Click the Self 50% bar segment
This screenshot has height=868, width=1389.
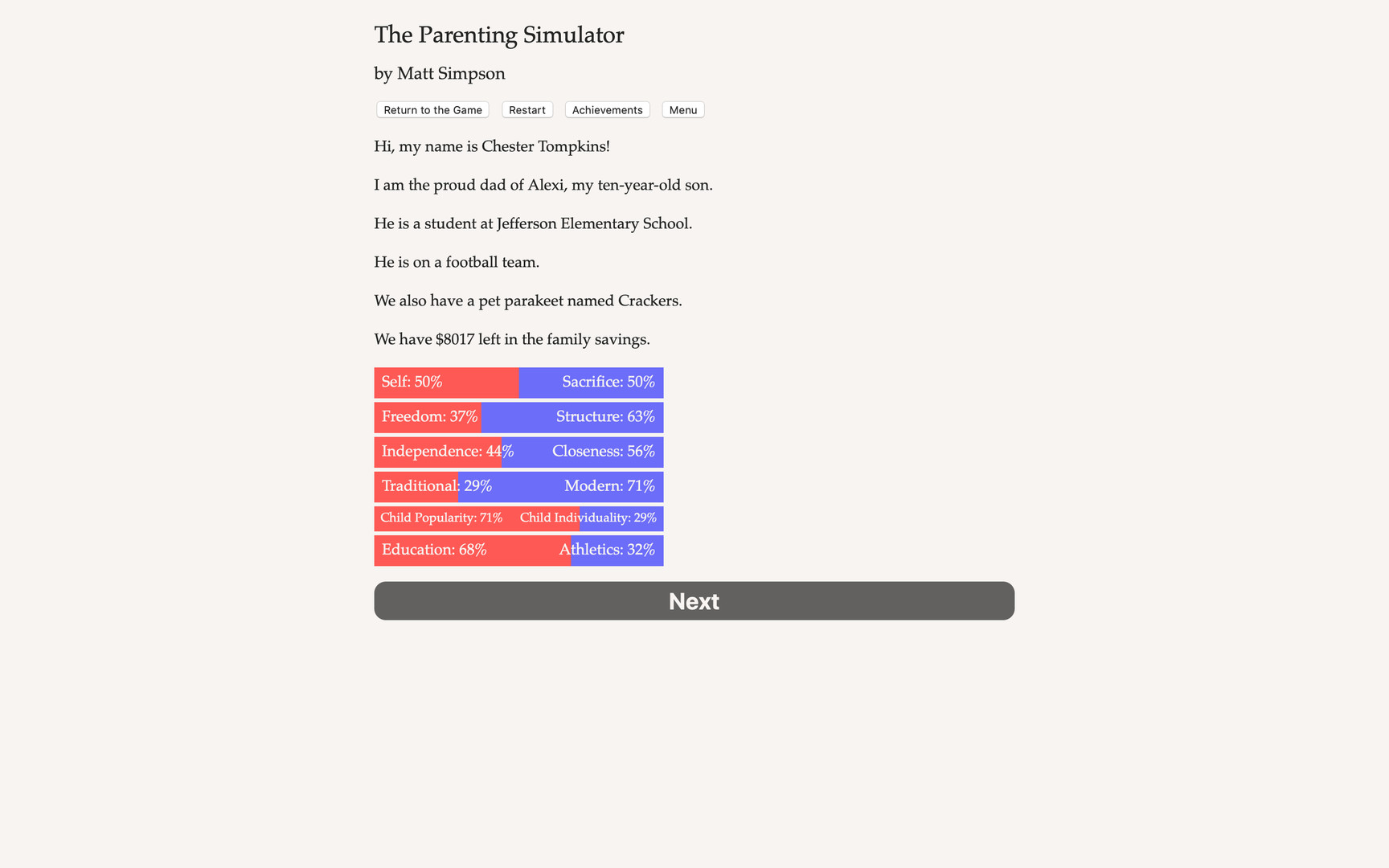click(x=445, y=383)
